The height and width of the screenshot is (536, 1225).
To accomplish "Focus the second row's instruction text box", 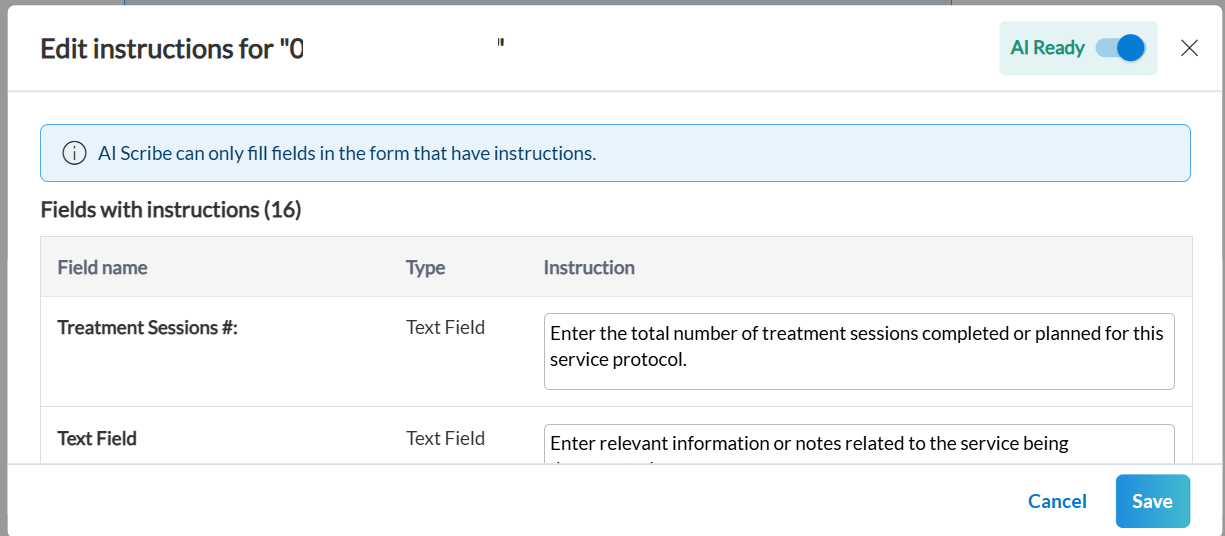I will click(x=858, y=443).
